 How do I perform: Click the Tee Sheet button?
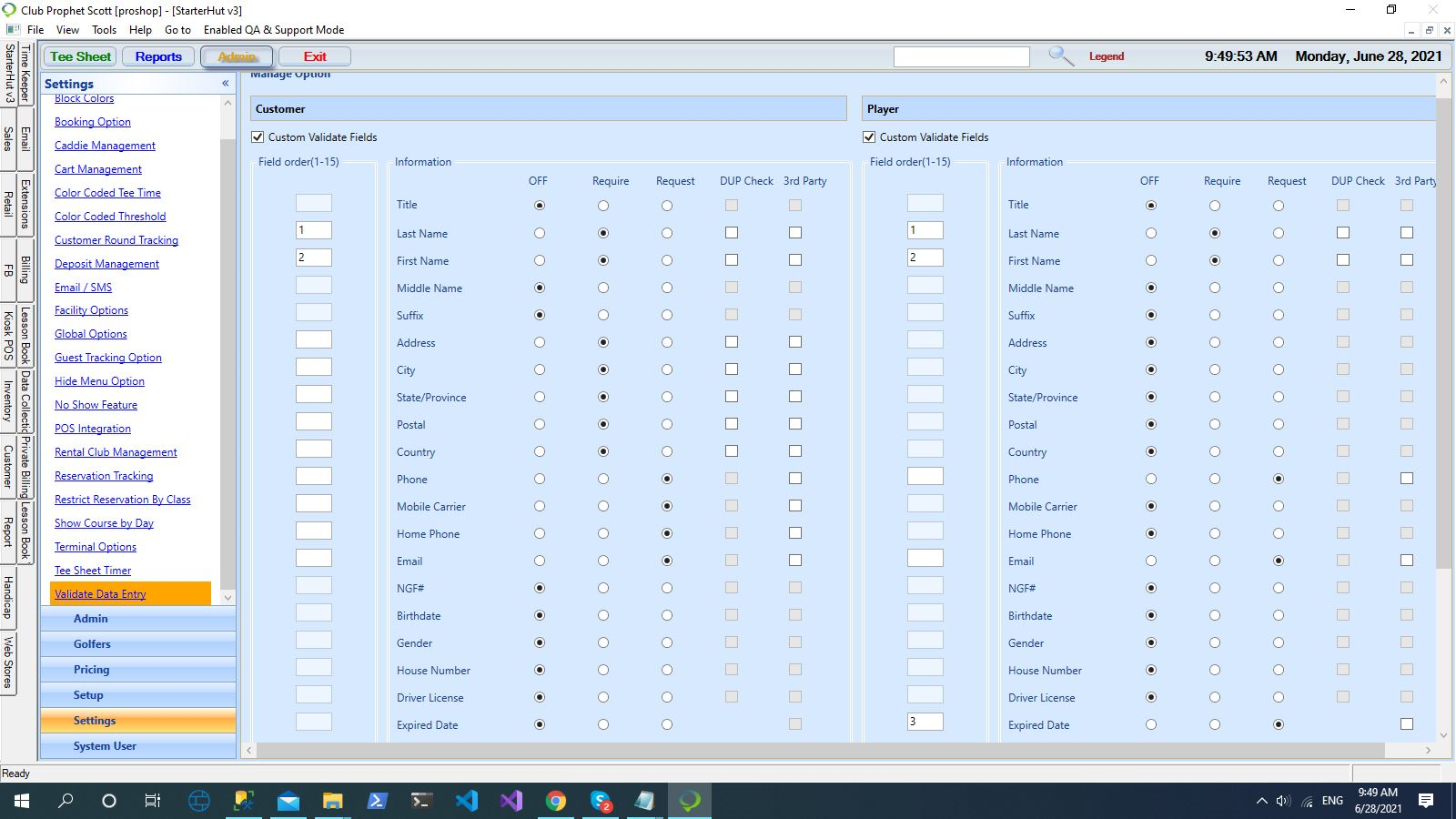click(x=80, y=56)
